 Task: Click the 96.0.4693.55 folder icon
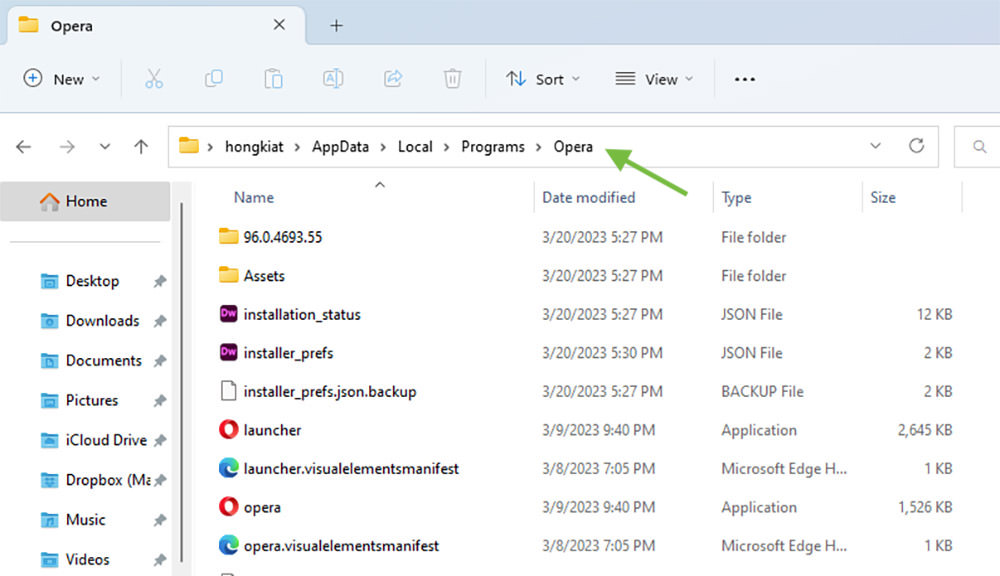228,236
